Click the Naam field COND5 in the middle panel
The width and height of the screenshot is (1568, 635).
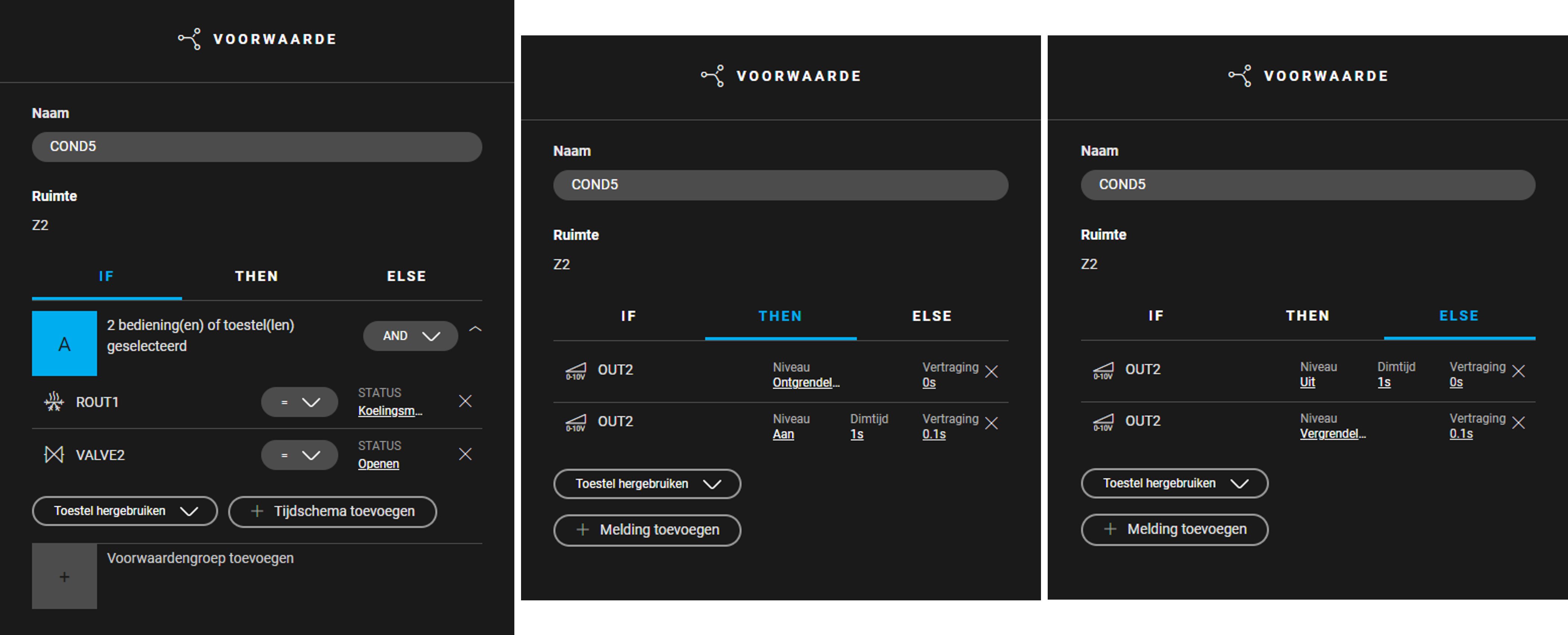780,185
